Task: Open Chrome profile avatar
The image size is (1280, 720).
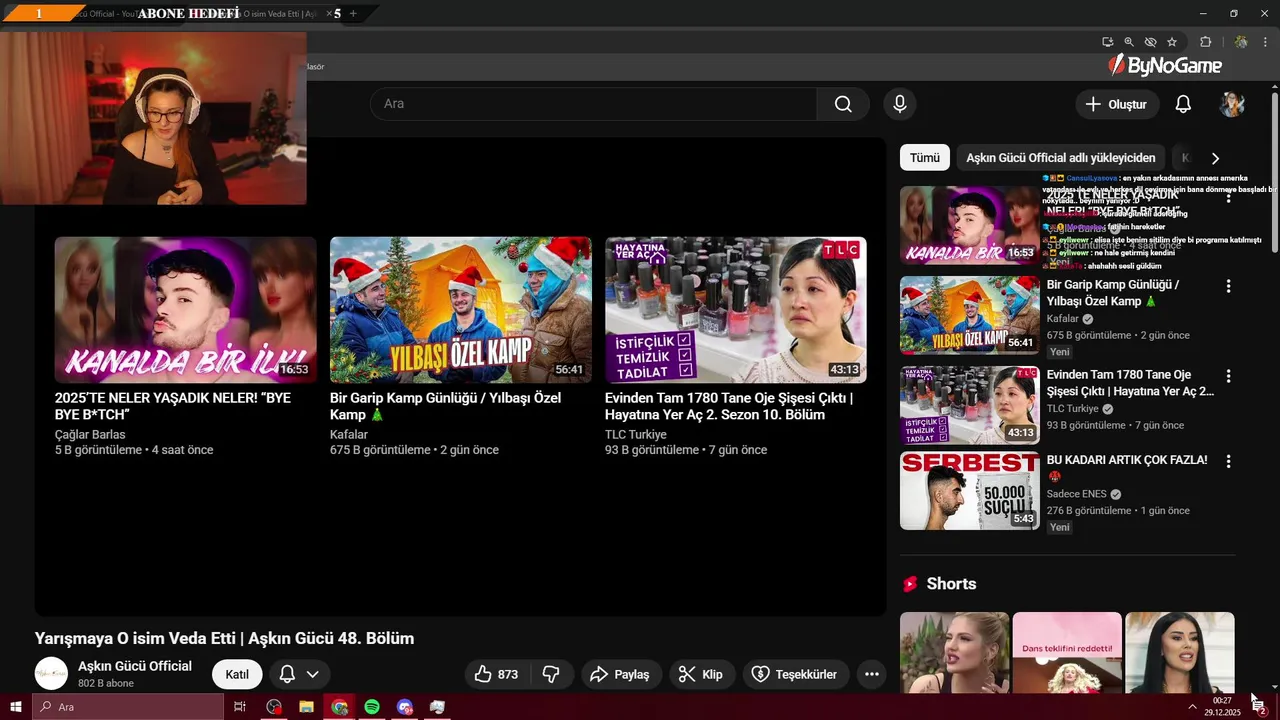Action: [1241, 42]
